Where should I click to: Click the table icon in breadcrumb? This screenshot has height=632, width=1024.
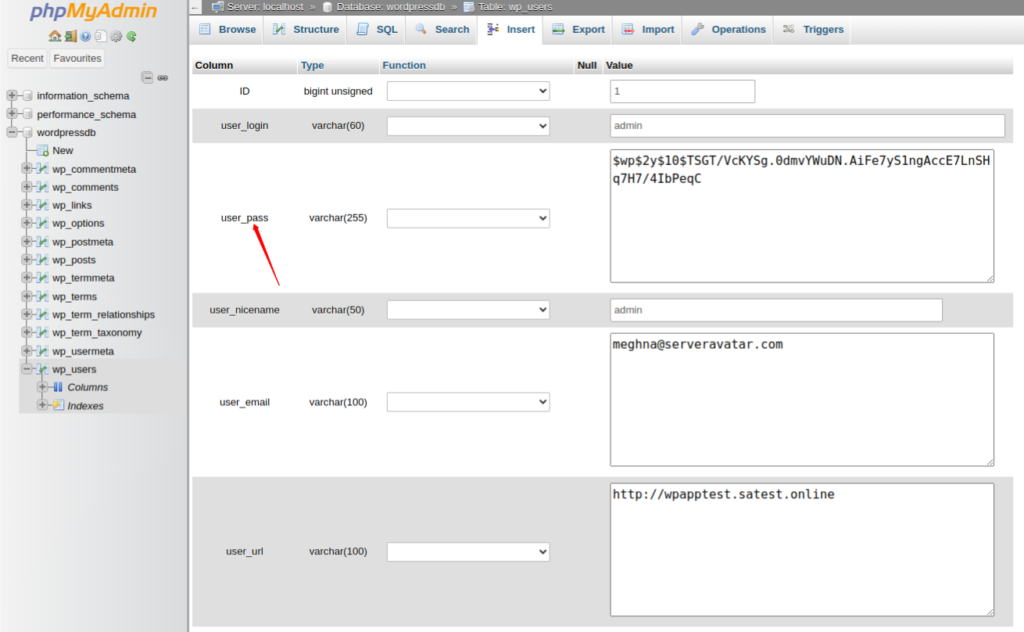(469, 7)
